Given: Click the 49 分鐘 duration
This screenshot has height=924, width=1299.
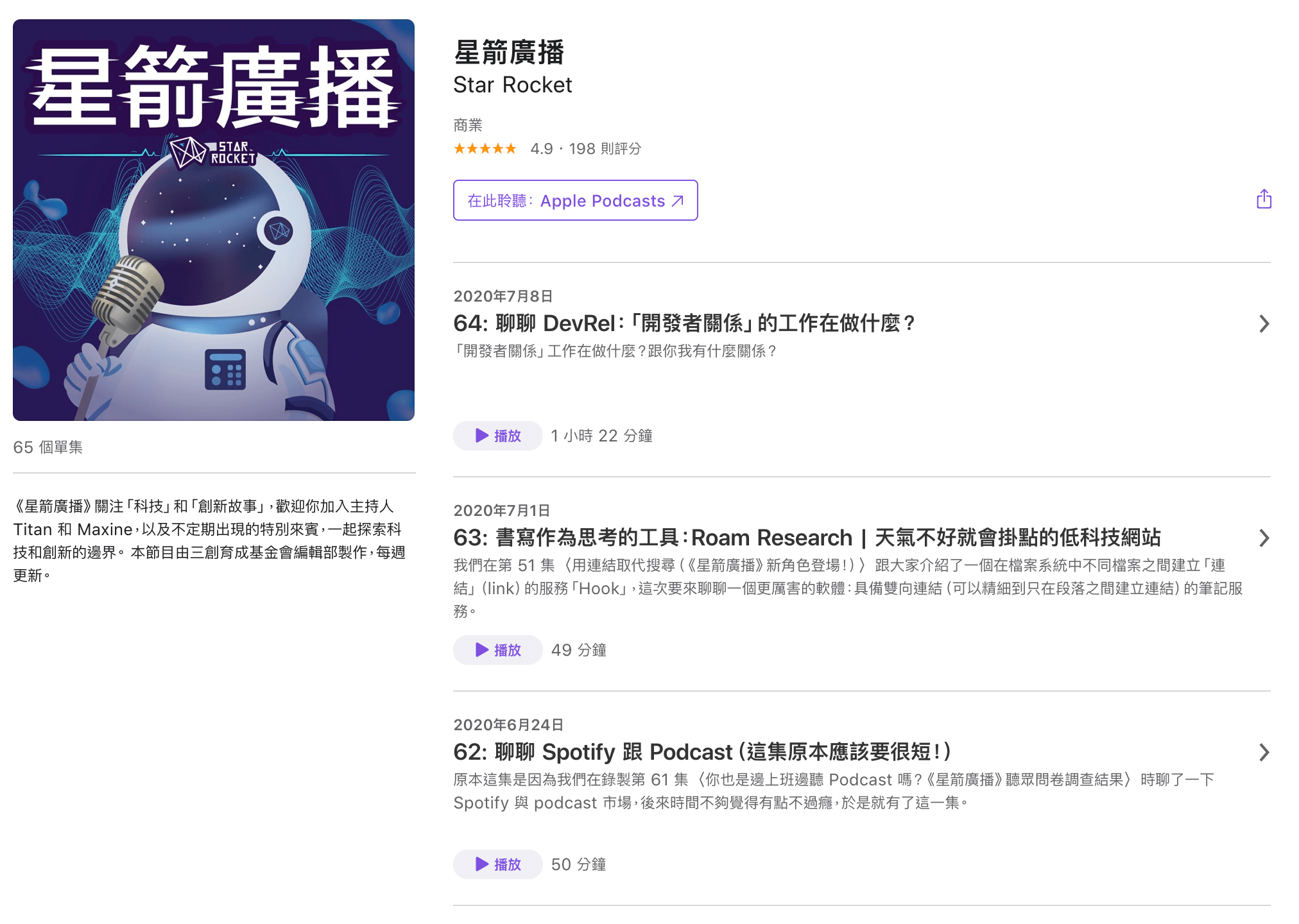Looking at the screenshot, I should (578, 650).
